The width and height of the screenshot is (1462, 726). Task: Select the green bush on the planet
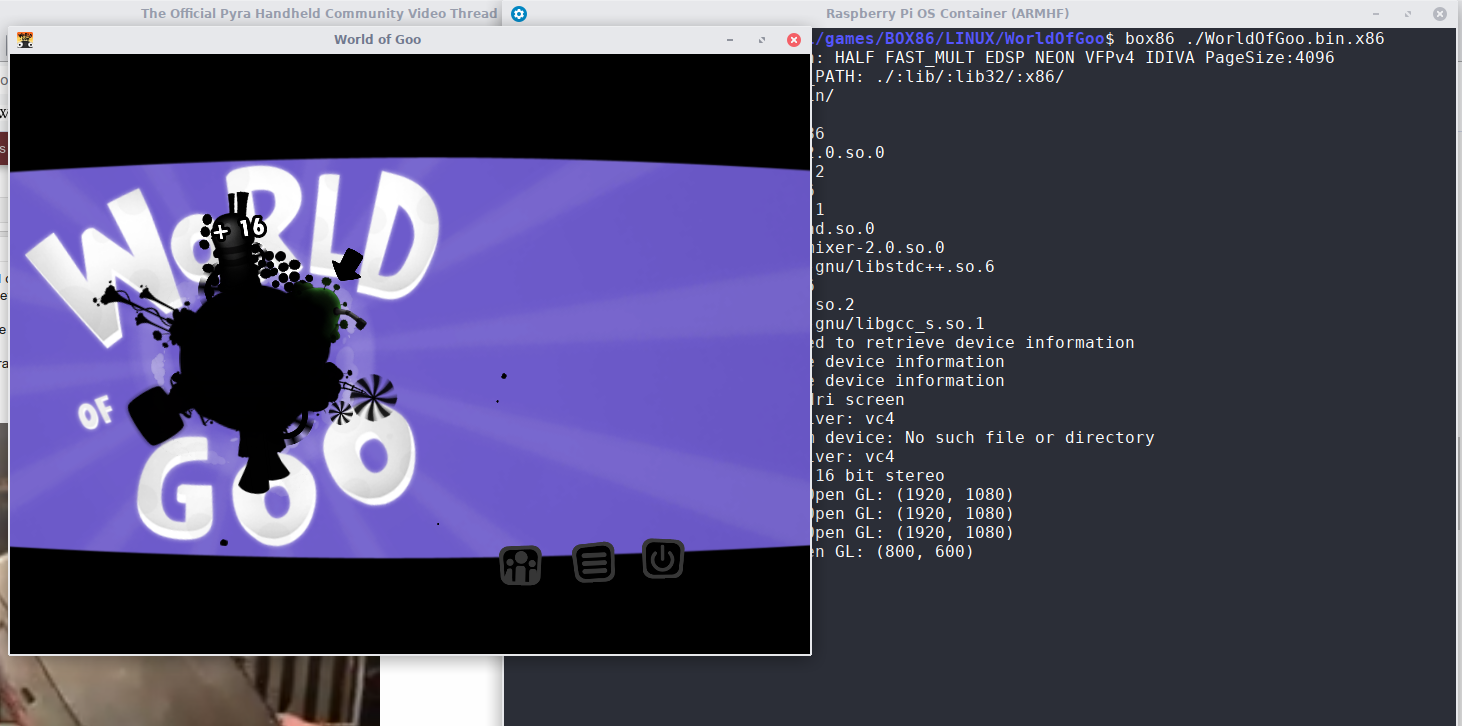pyautogui.click(x=318, y=300)
